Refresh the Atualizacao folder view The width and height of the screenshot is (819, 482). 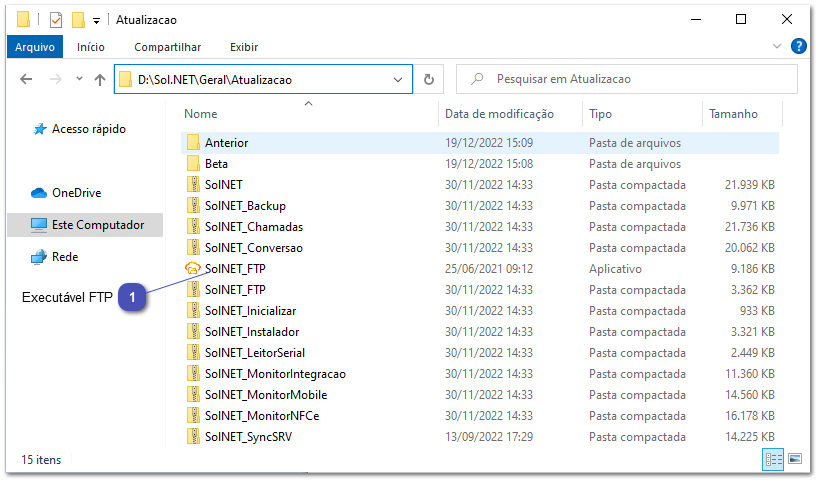click(429, 79)
